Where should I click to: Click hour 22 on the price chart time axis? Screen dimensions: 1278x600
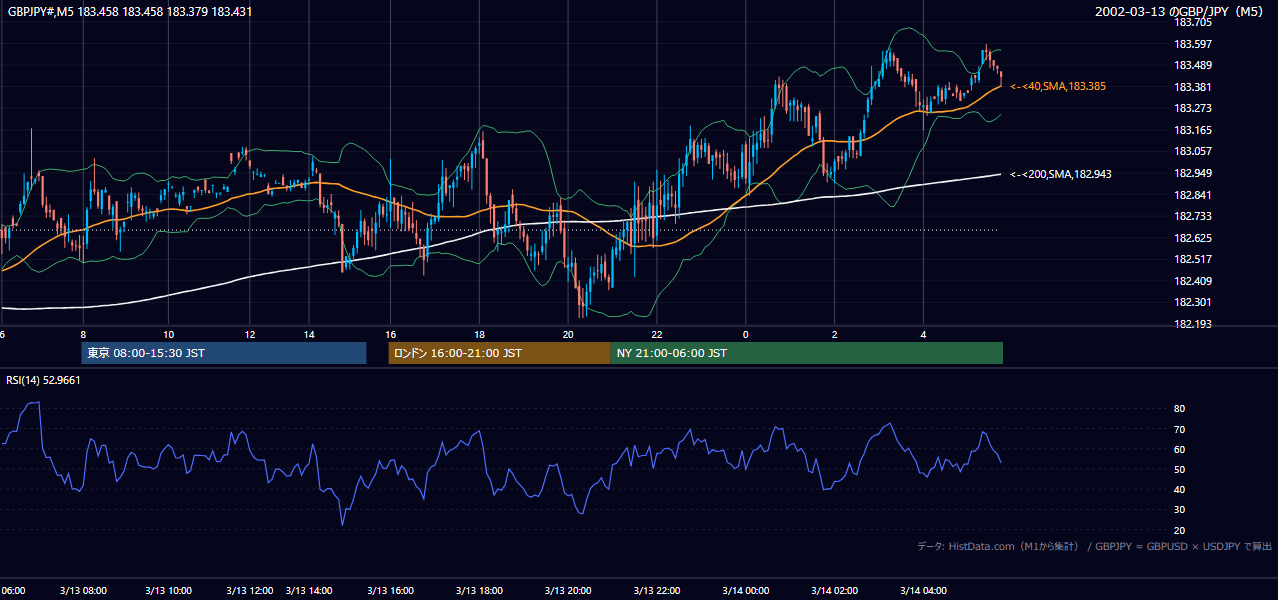[657, 335]
